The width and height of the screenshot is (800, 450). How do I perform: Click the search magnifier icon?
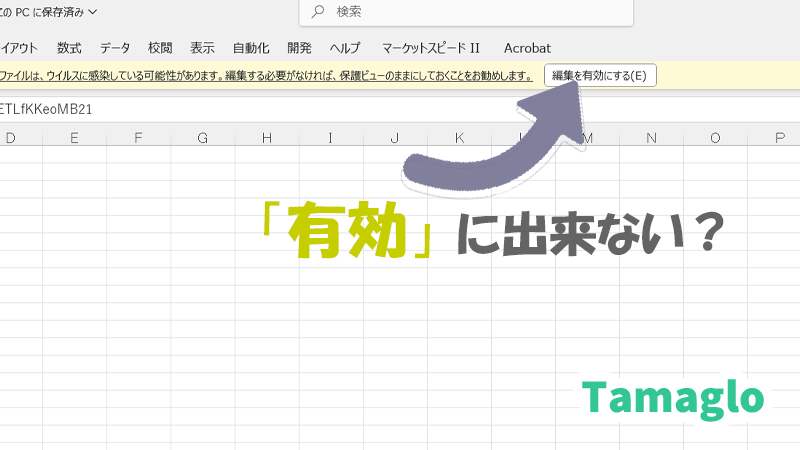pyautogui.click(x=318, y=12)
